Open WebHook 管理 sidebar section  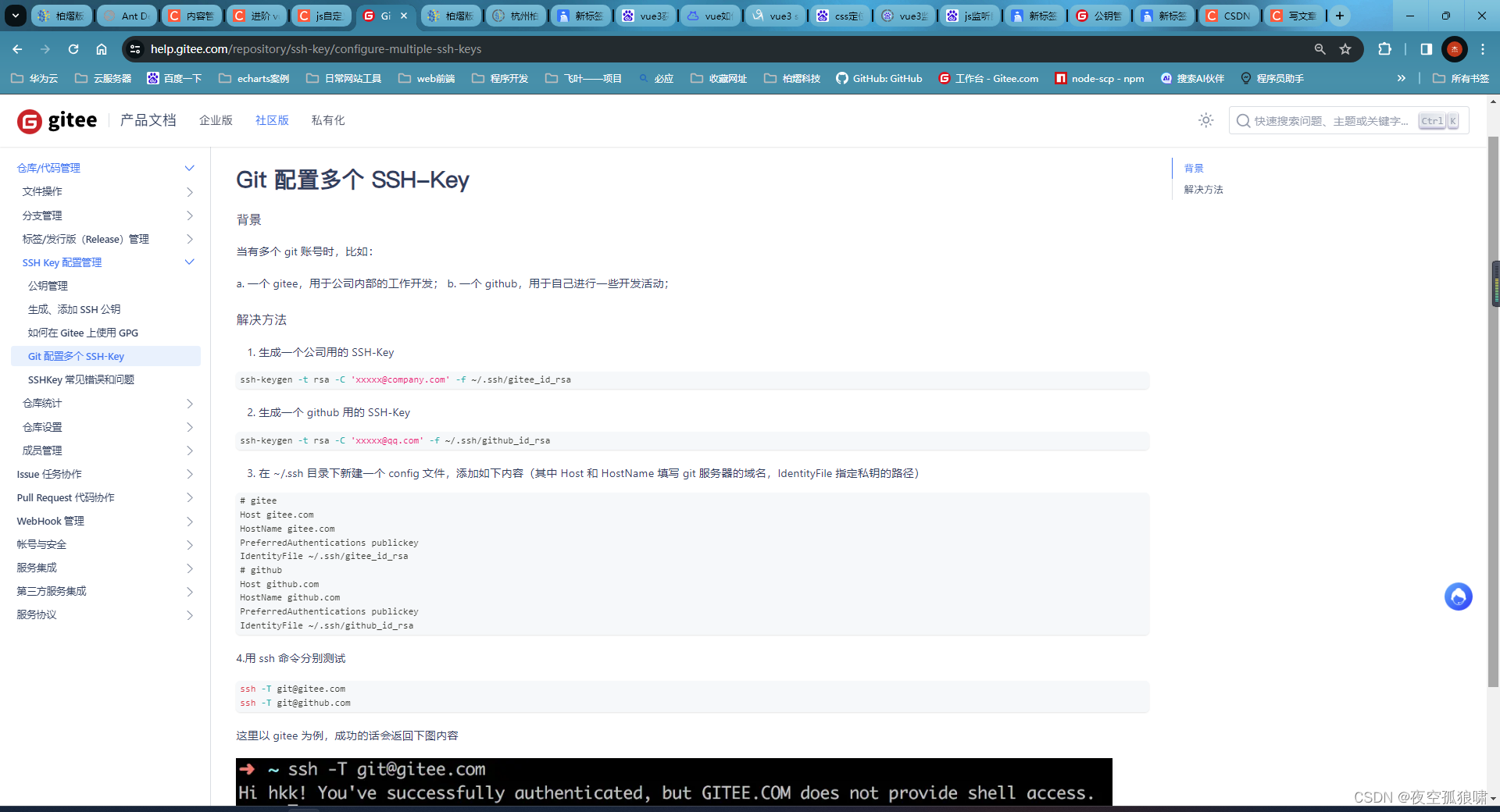50,521
